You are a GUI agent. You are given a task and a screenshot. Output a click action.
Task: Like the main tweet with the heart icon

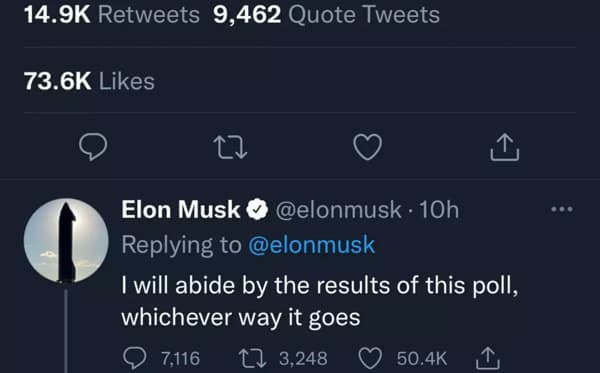[367, 147]
